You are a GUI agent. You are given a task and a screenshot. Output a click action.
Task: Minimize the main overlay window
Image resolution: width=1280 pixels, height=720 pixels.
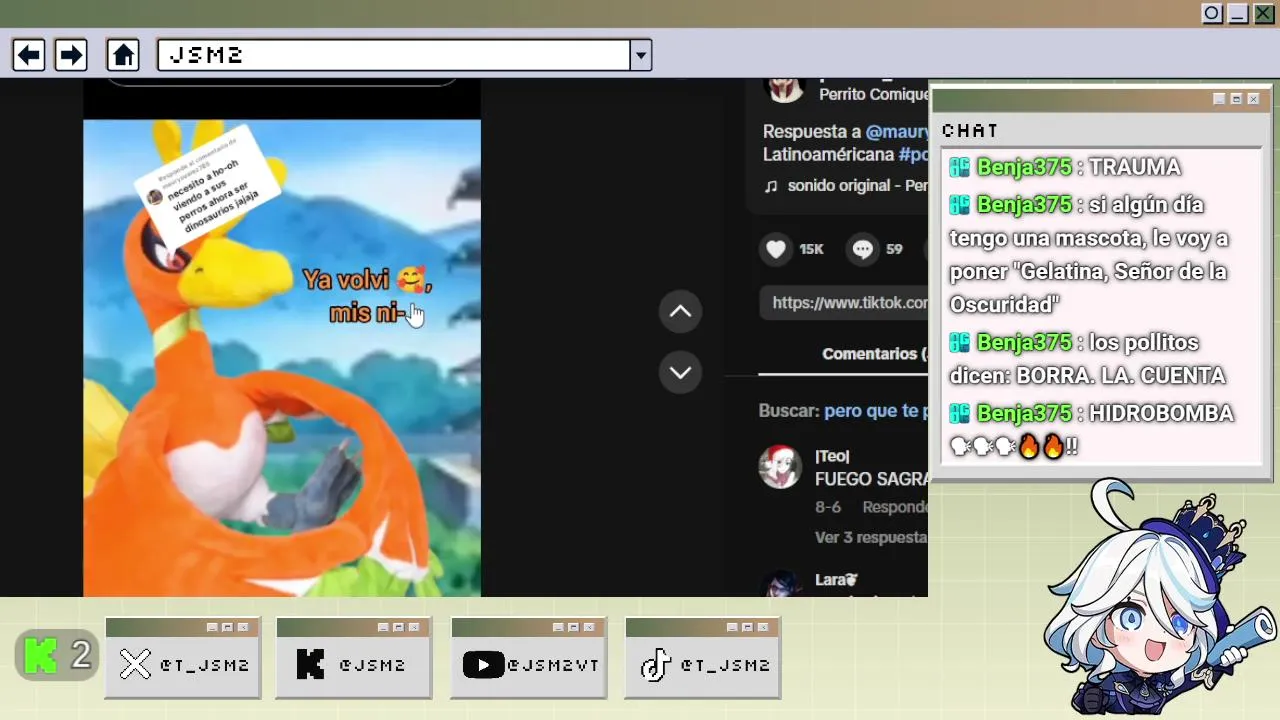point(1238,13)
